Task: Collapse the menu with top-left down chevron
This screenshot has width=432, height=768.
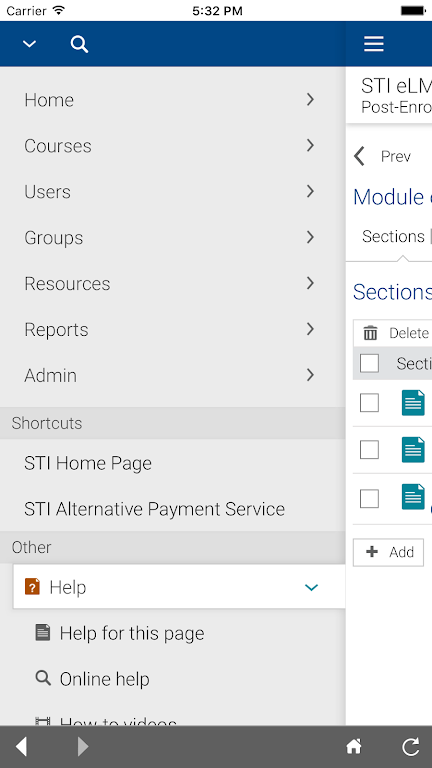Action: [29, 44]
